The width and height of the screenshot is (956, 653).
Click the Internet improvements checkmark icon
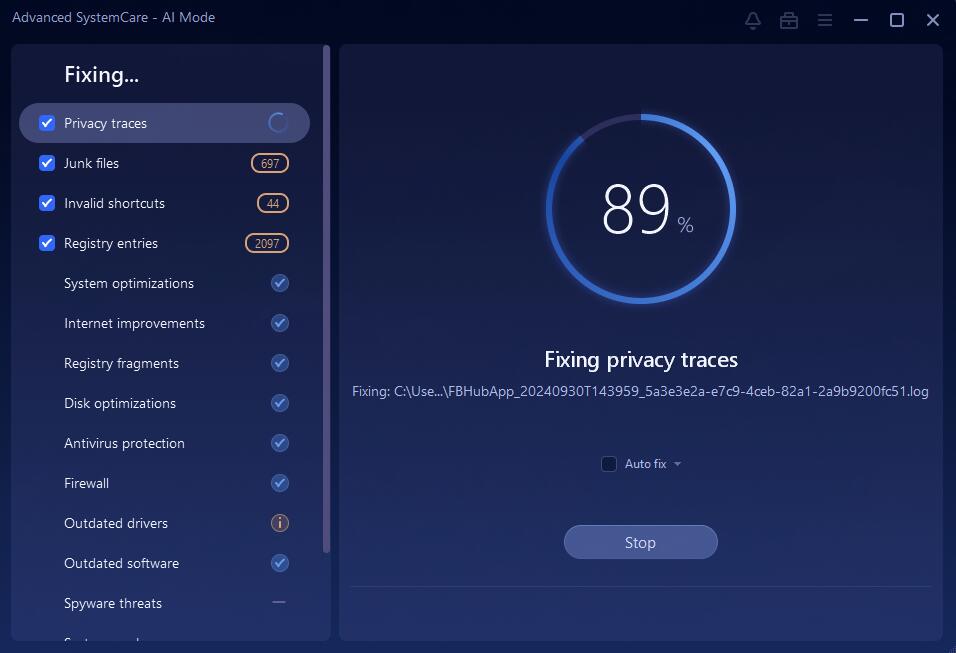point(280,323)
